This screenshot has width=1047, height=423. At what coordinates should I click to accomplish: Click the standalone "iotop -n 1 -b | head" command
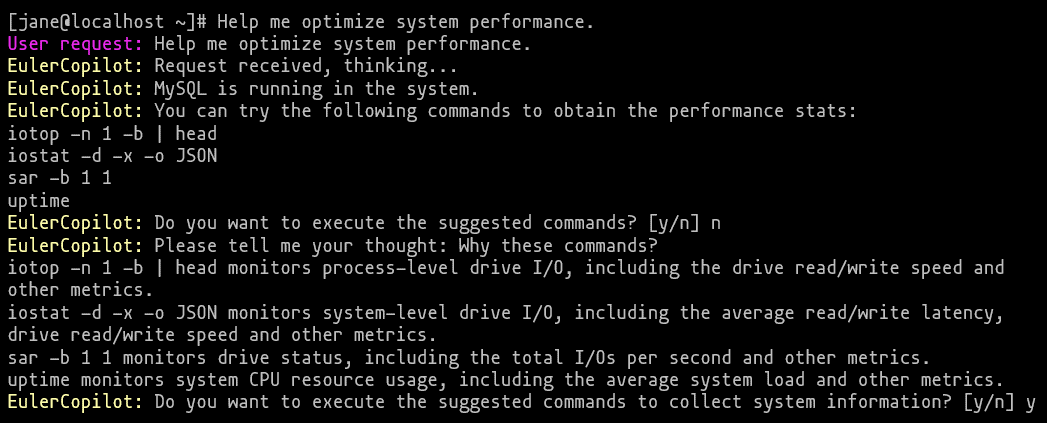coord(111,133)
